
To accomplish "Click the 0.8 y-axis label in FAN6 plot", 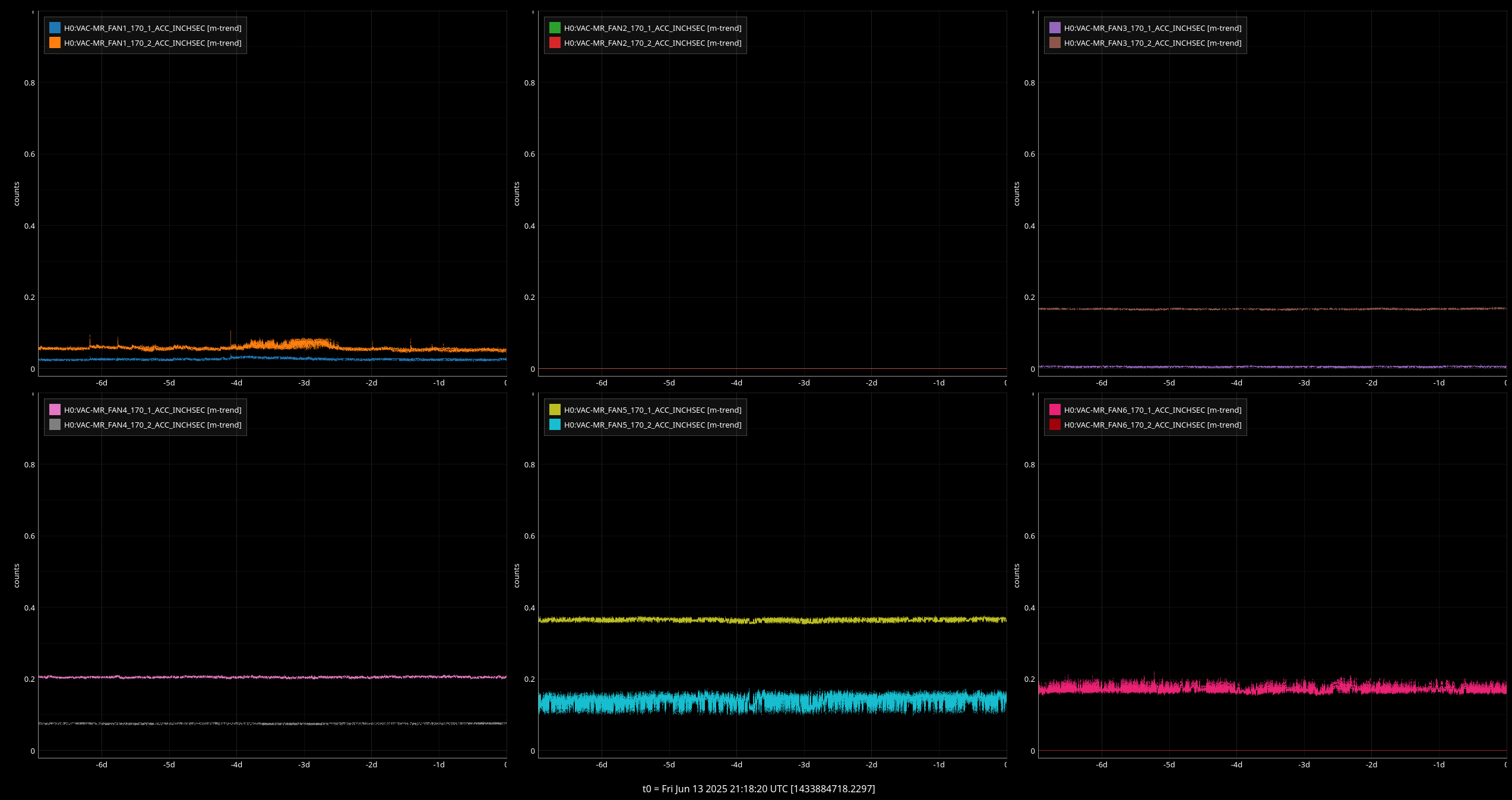I will point(1030,465).
